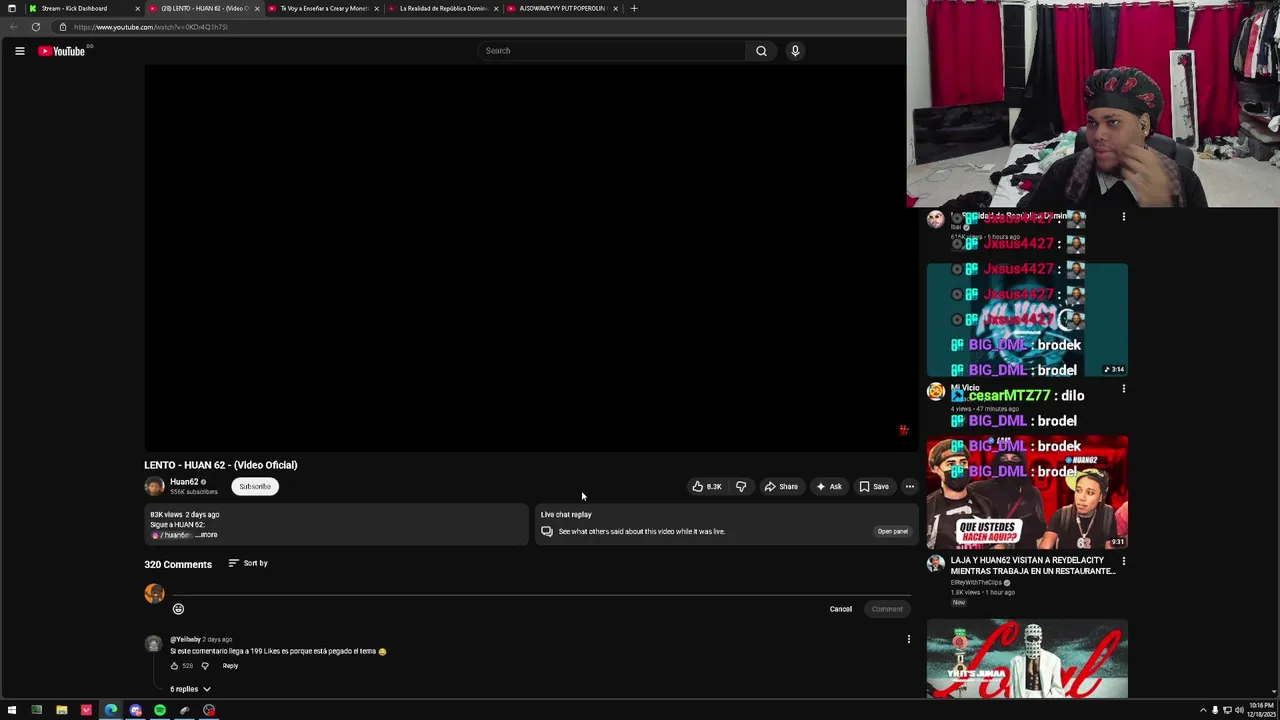Share the LENTO video
Screen dimensions: 1280x720
tap(781, 487)
